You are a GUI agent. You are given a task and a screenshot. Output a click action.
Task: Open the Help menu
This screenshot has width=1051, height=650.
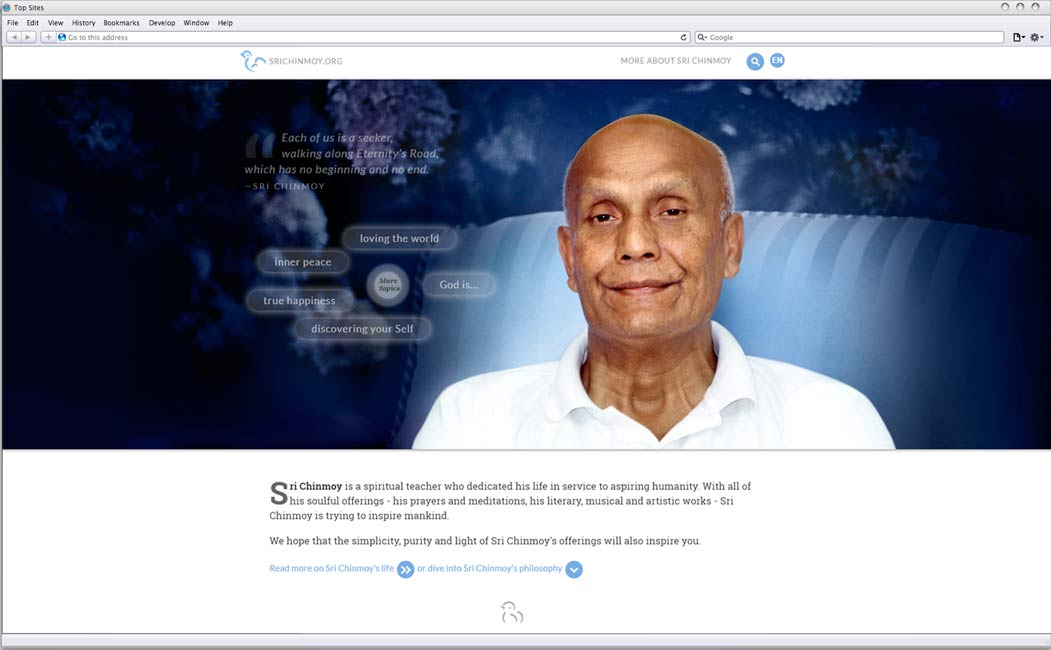click(x=225, y=23)
